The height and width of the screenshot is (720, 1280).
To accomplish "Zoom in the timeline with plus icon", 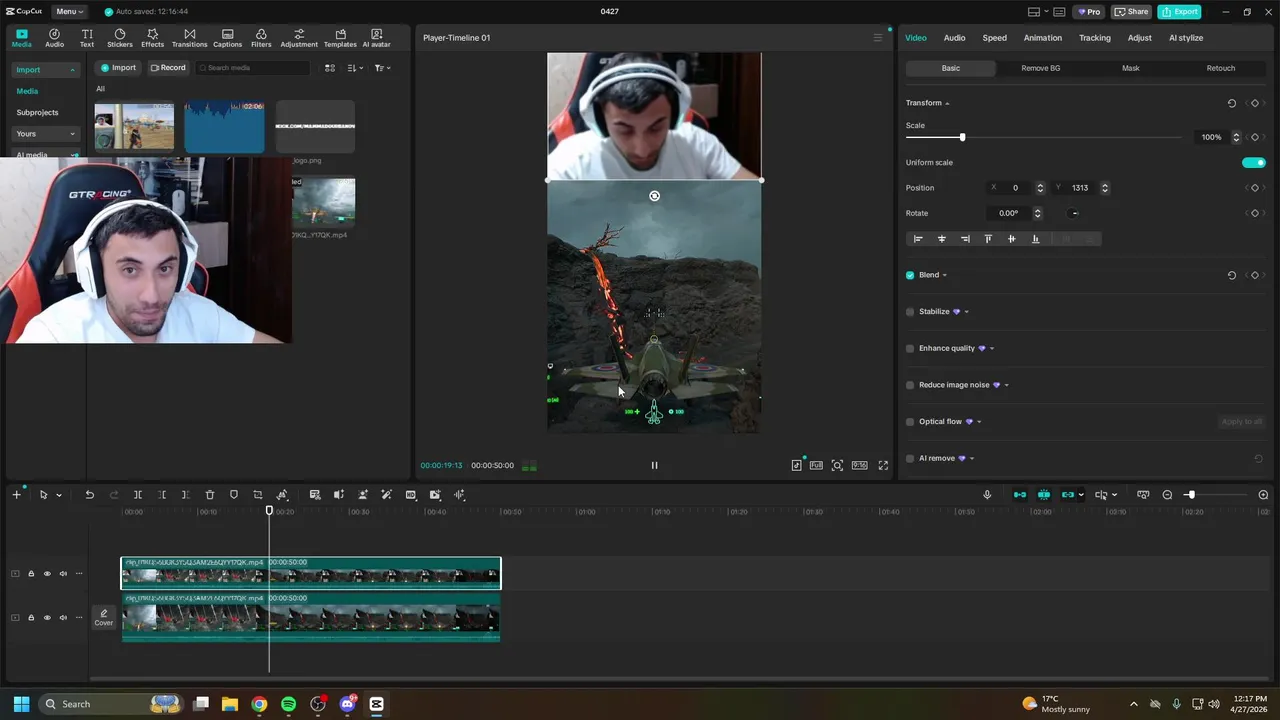I will pyautogui.click(x=1263, y=495).
